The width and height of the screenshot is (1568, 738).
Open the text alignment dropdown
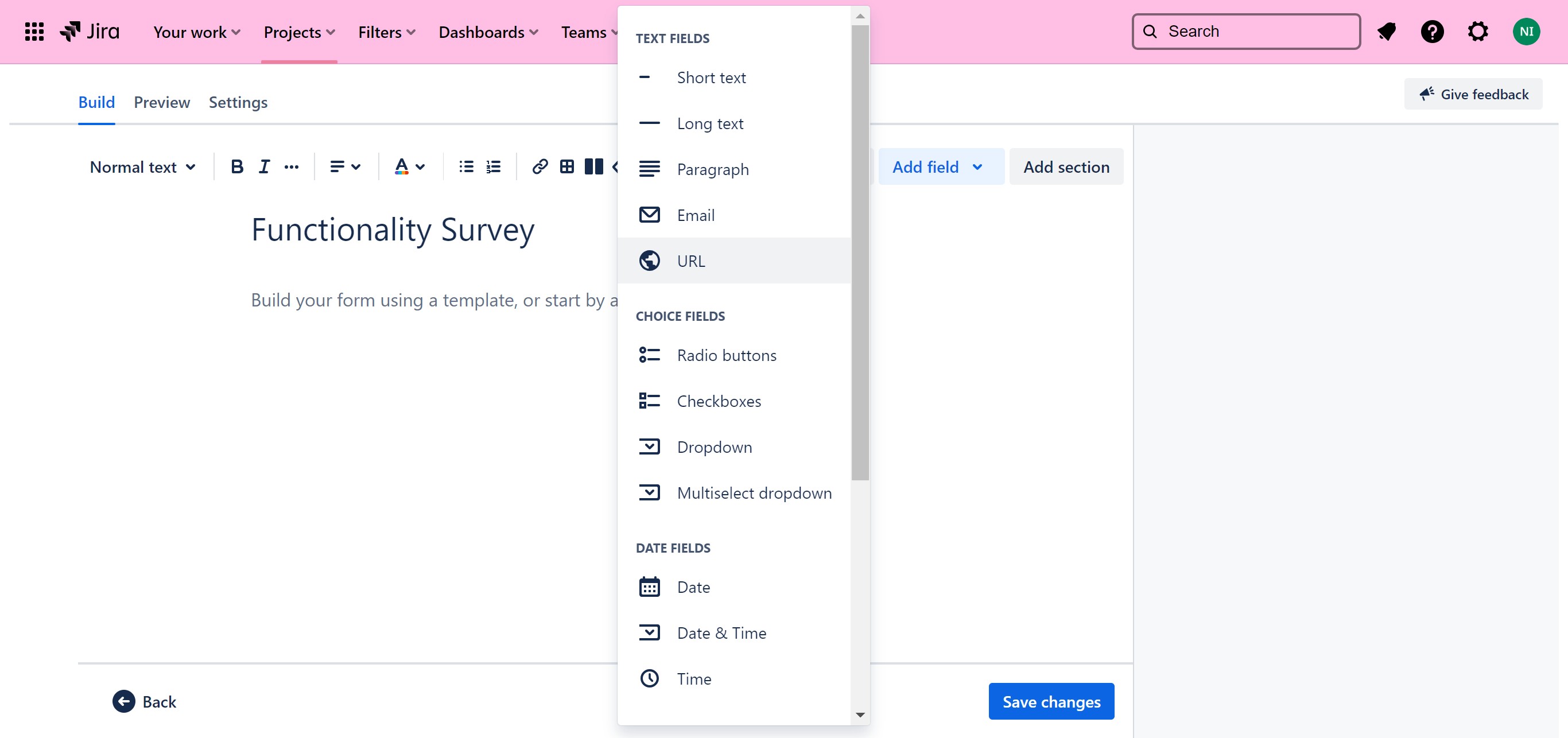[345, 166]
